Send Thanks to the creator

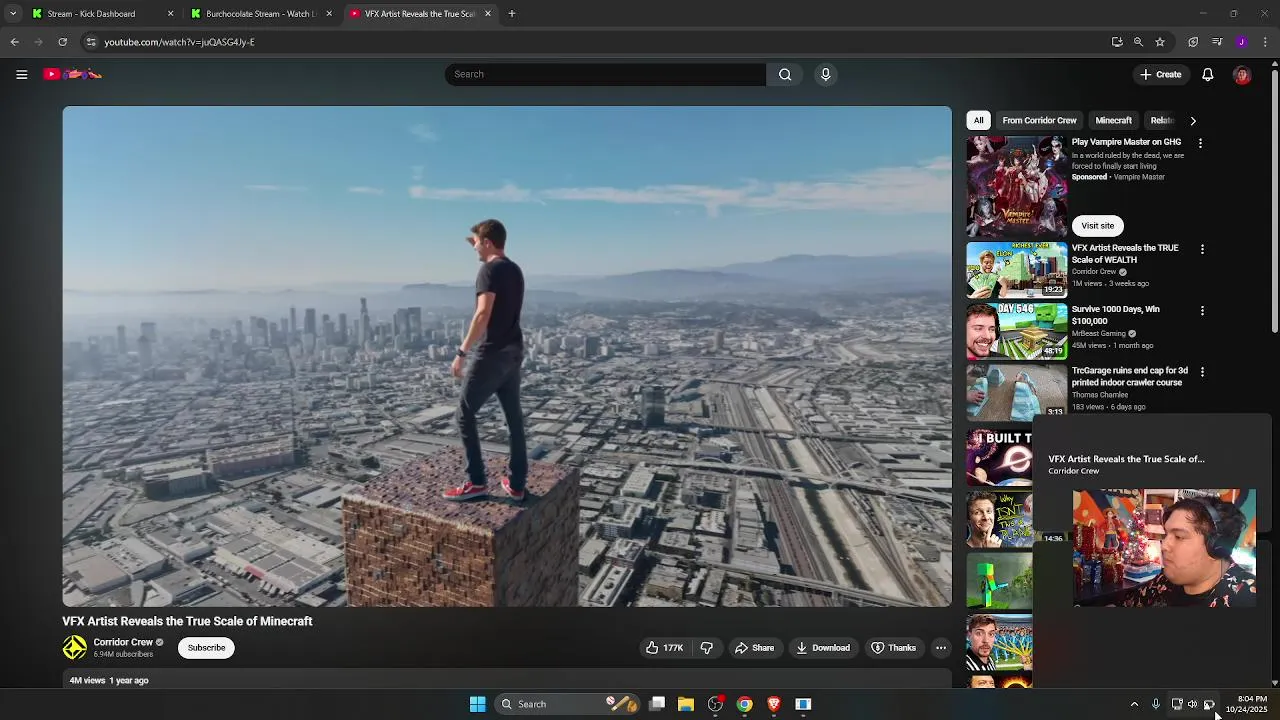893,648
